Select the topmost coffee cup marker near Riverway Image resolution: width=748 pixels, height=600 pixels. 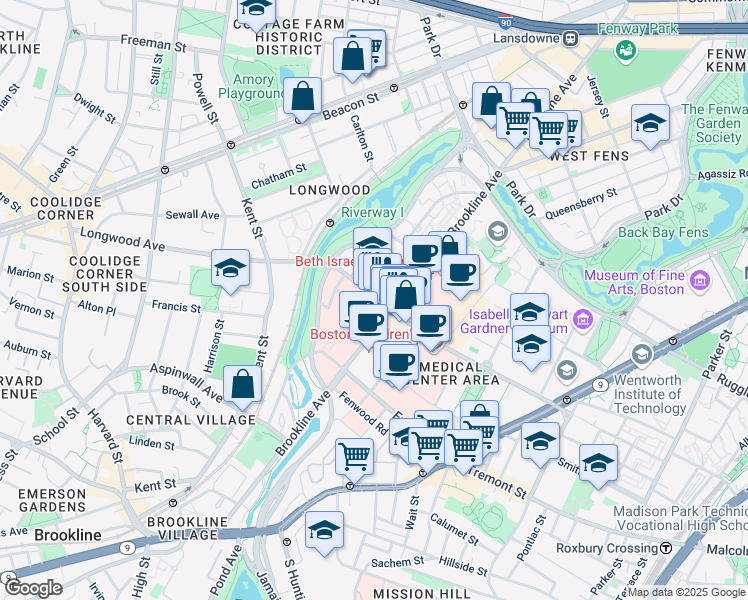(422, 253)
